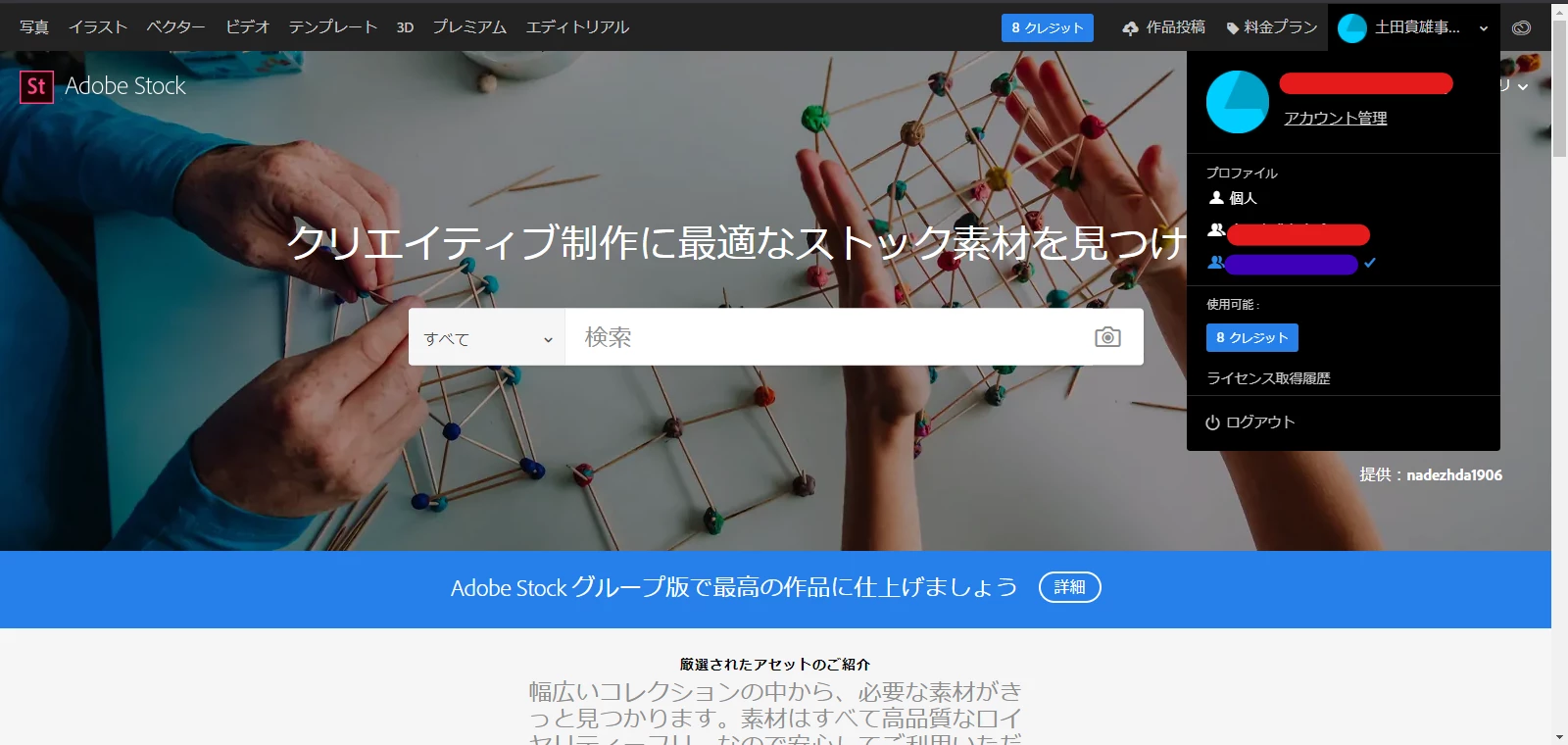
Task: Click the round avatar in the top bar
Action: click(x=1352, y=28)
